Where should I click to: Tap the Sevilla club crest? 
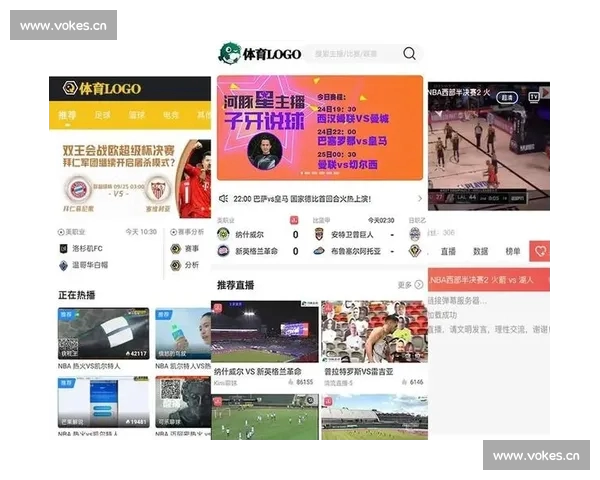pyautogui.click(x=157, y=190)
